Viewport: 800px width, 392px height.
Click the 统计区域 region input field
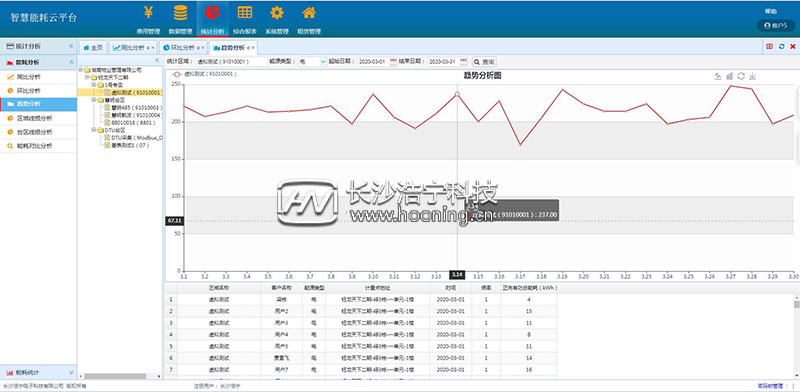231,61
